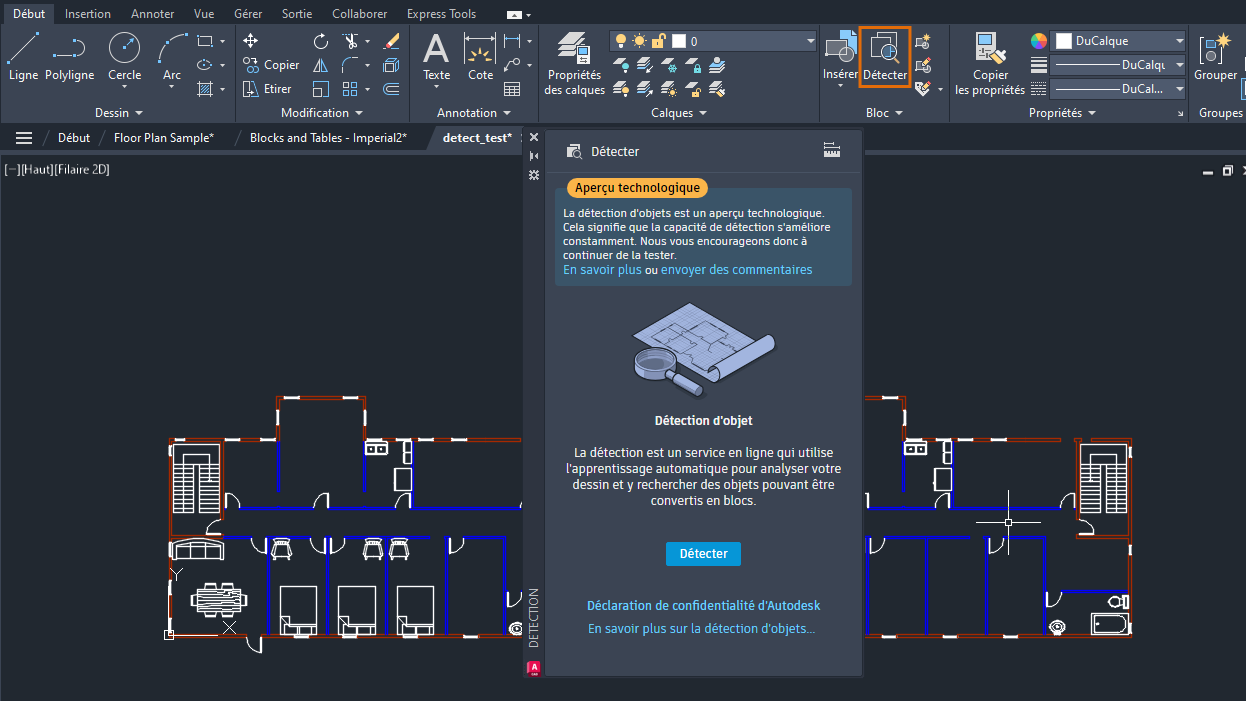Click the Explode 3D box icon
Screen dimensions: 1246x701
point(391,65)
